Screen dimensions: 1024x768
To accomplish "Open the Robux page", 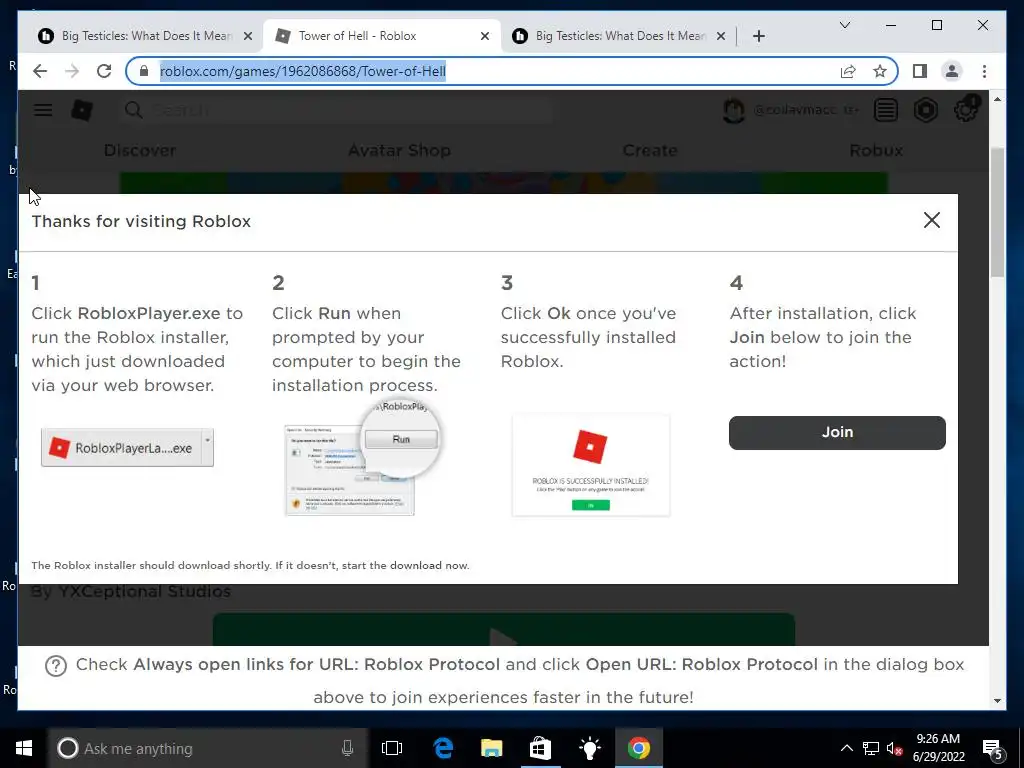I will click(876, 150).
